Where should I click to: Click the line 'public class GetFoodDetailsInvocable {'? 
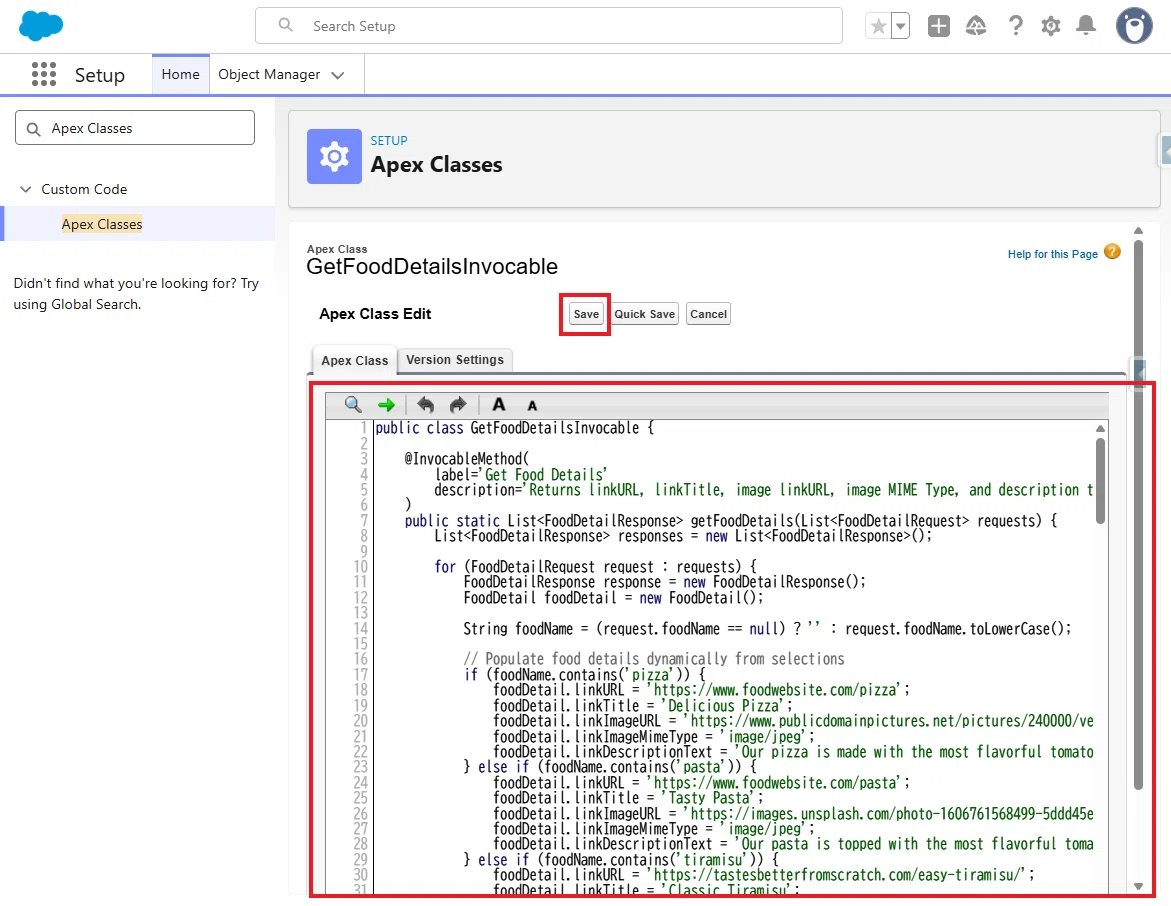click(x=515, y=428)
